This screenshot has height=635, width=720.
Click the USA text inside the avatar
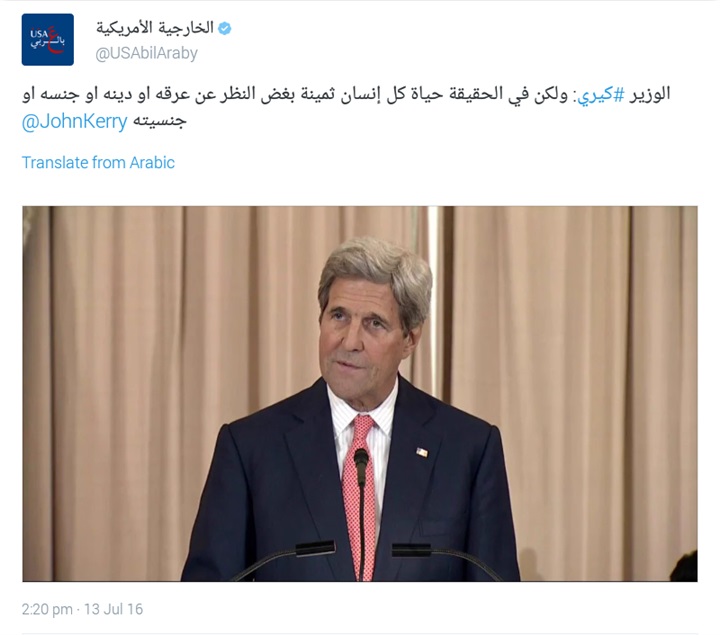[x=39, y=34]
